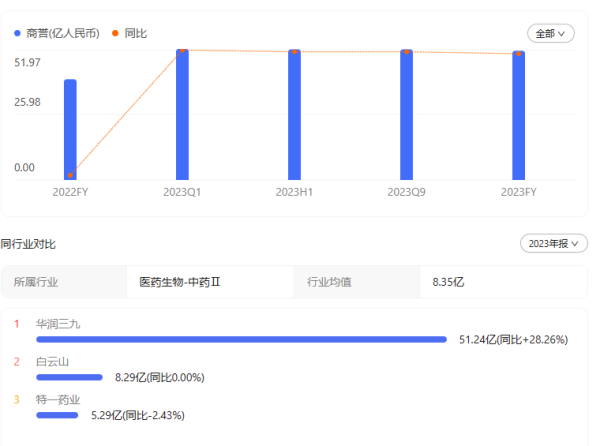Open the 特一药业 company entry

(x=58, y=400)
